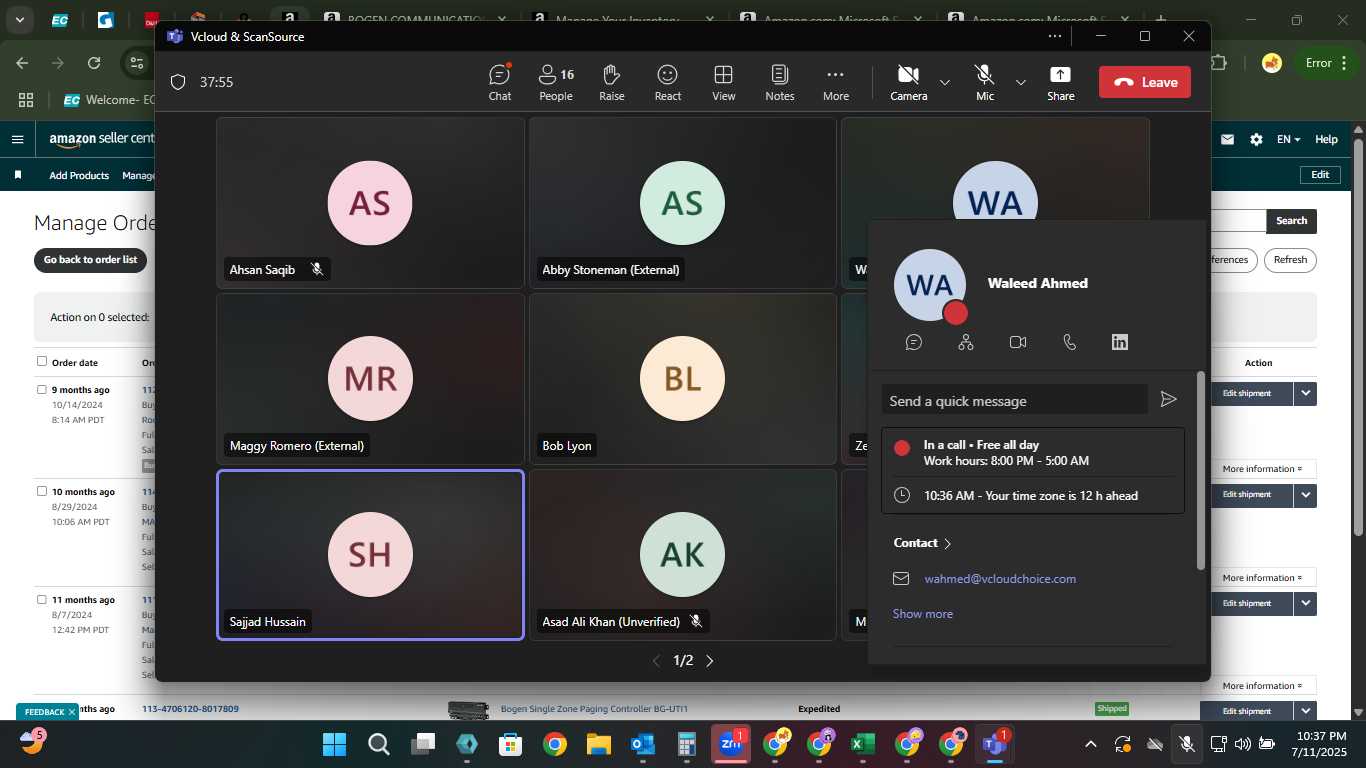Raise your hand in the meeting

coord(612,82)
